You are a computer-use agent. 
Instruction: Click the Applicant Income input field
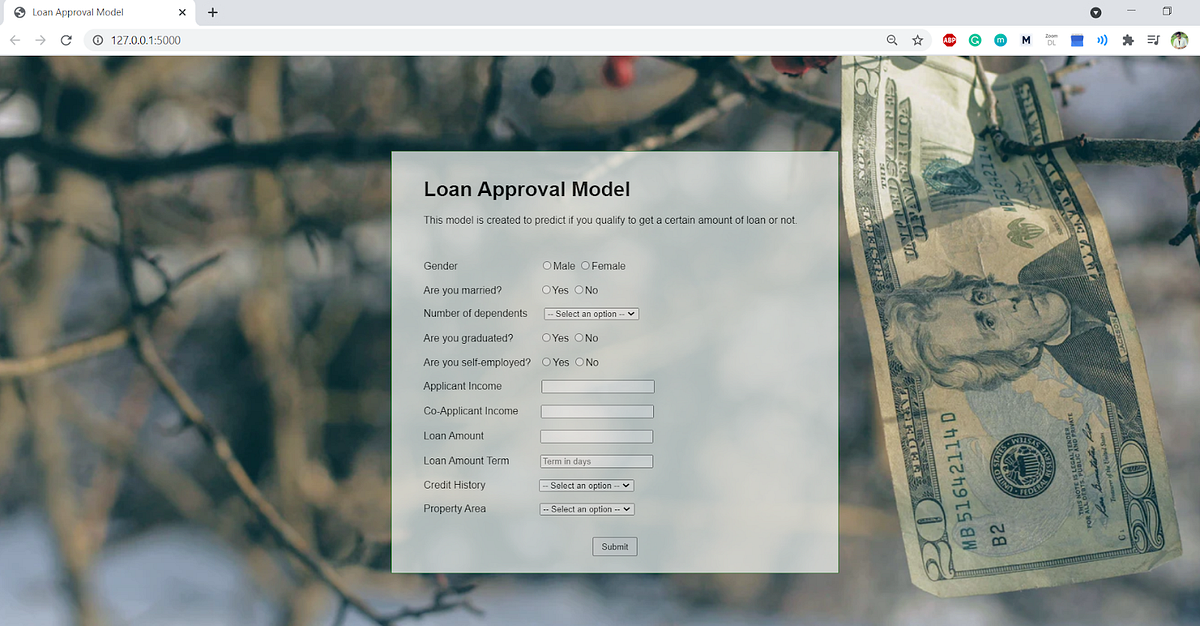click(597, 386)
